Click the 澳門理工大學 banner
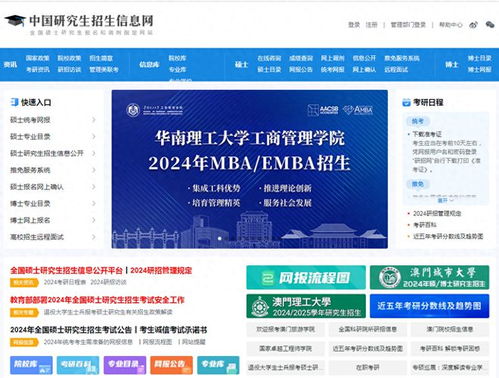Viewport: 499px width, 378px height. (306, 306)
